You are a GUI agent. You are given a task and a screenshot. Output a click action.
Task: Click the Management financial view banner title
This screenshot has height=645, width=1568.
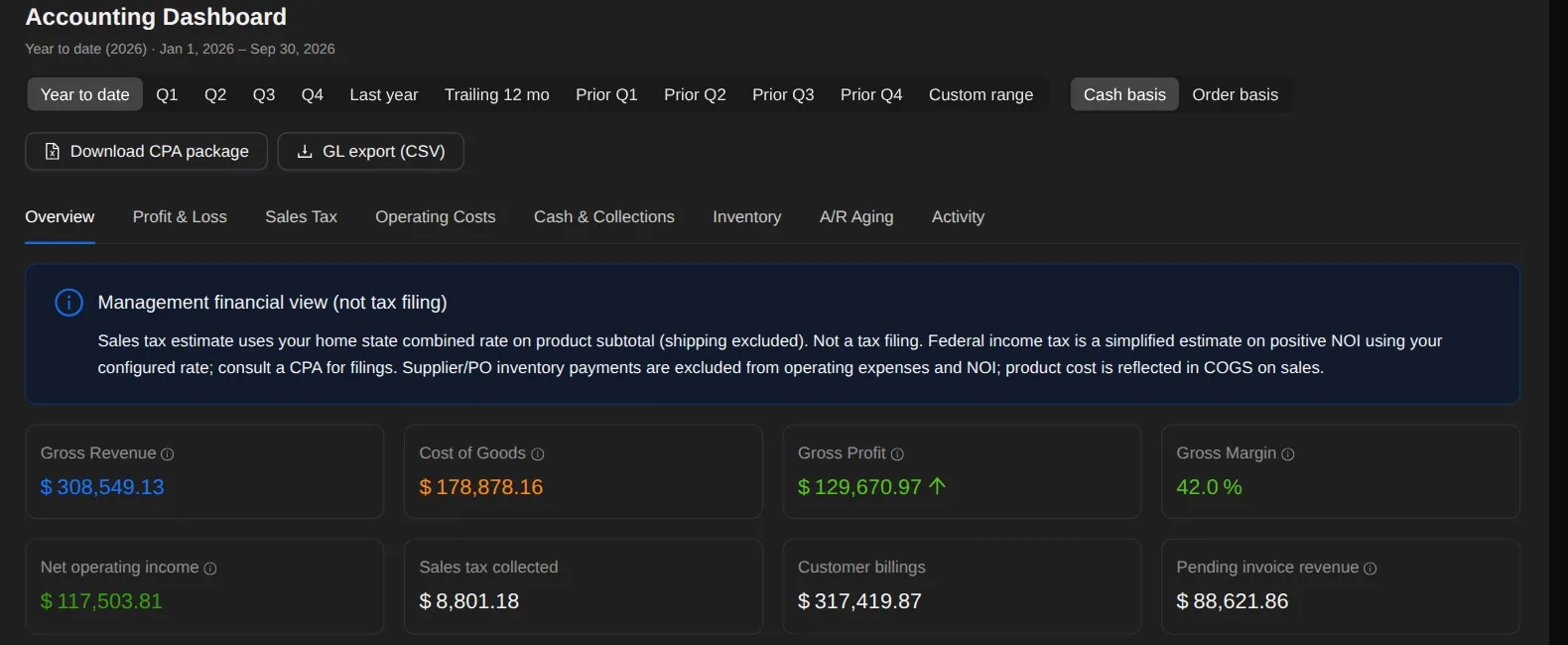pyautogui.click(x=272, y=303)
